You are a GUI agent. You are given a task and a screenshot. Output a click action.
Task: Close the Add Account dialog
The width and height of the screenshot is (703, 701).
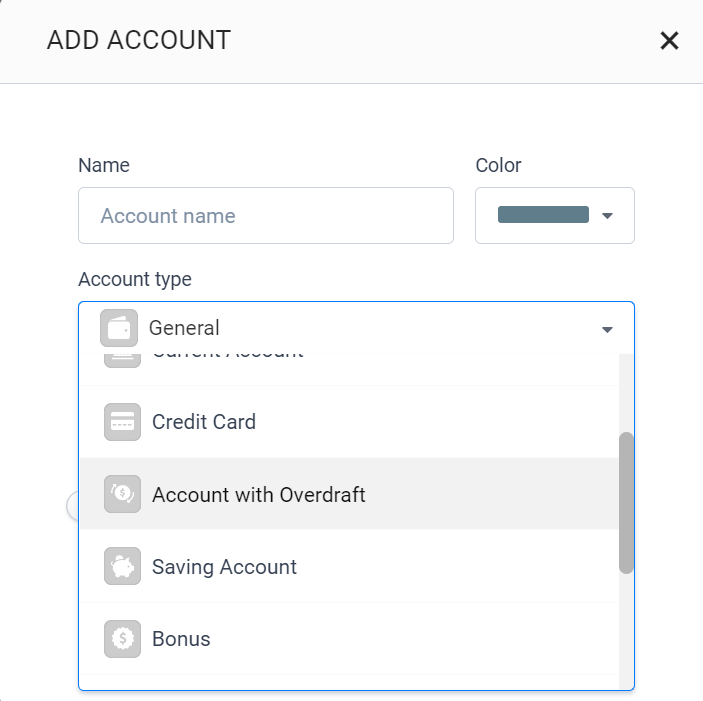pos(669,41)
